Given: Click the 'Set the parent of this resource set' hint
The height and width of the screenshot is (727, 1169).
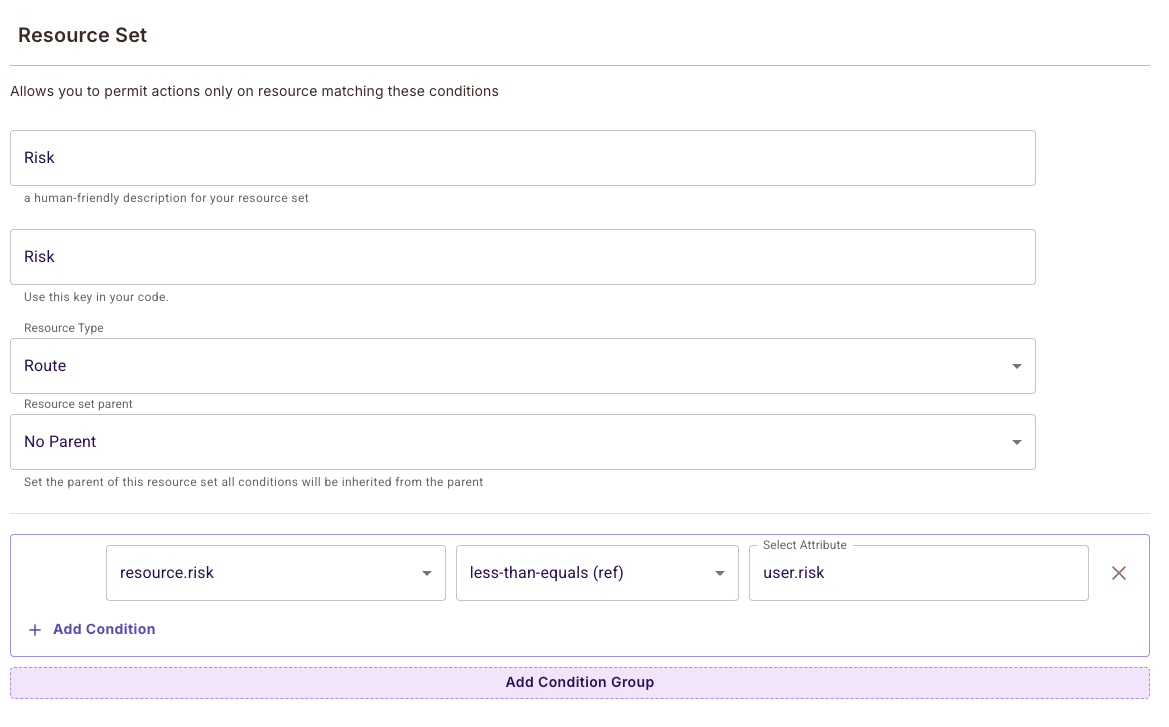Looking at the screenshot, I should (x=253, y=482).
